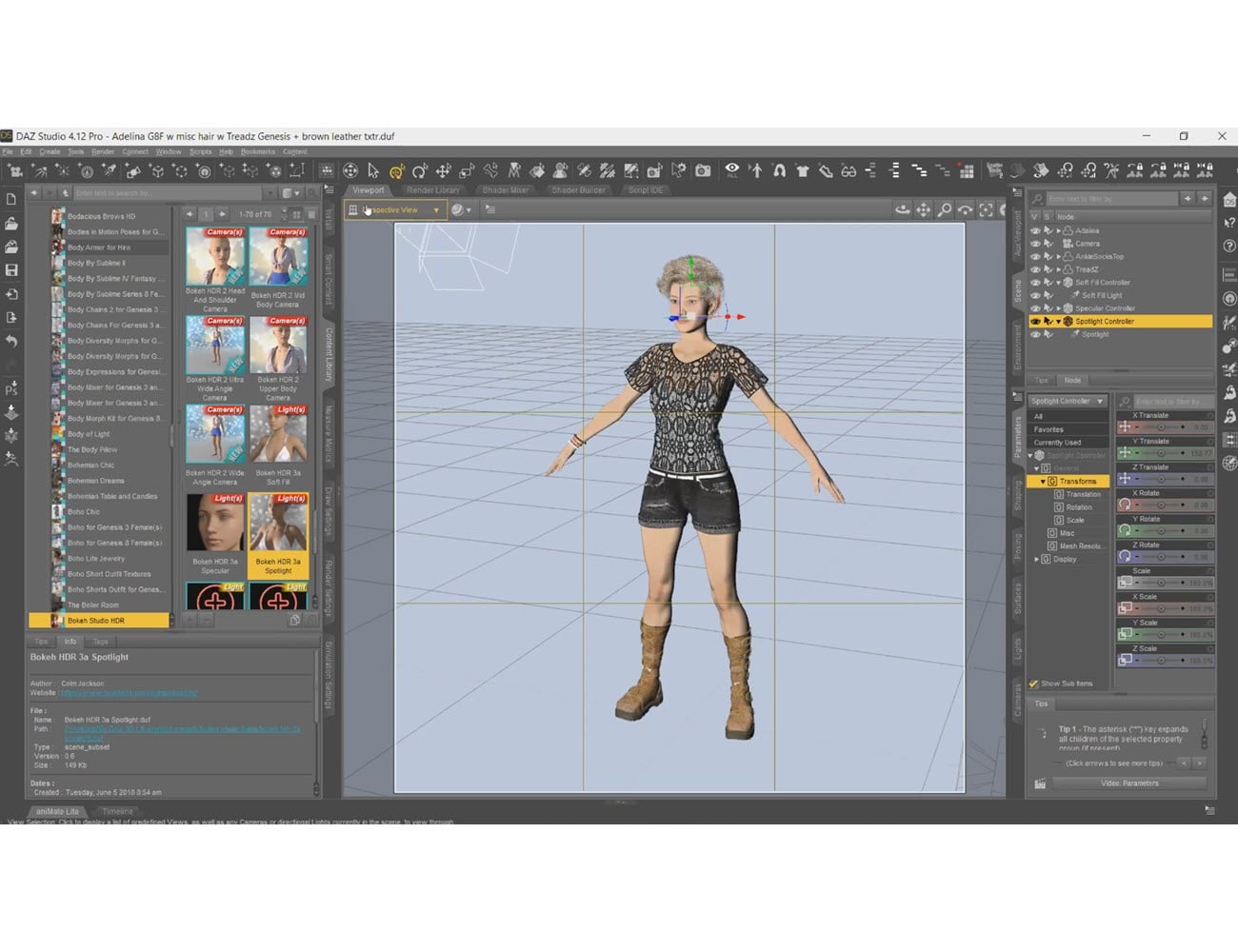Viewport: 1238px width, 952px height.
Task: Switch to the Render Library tab
Action: [433, 189]
